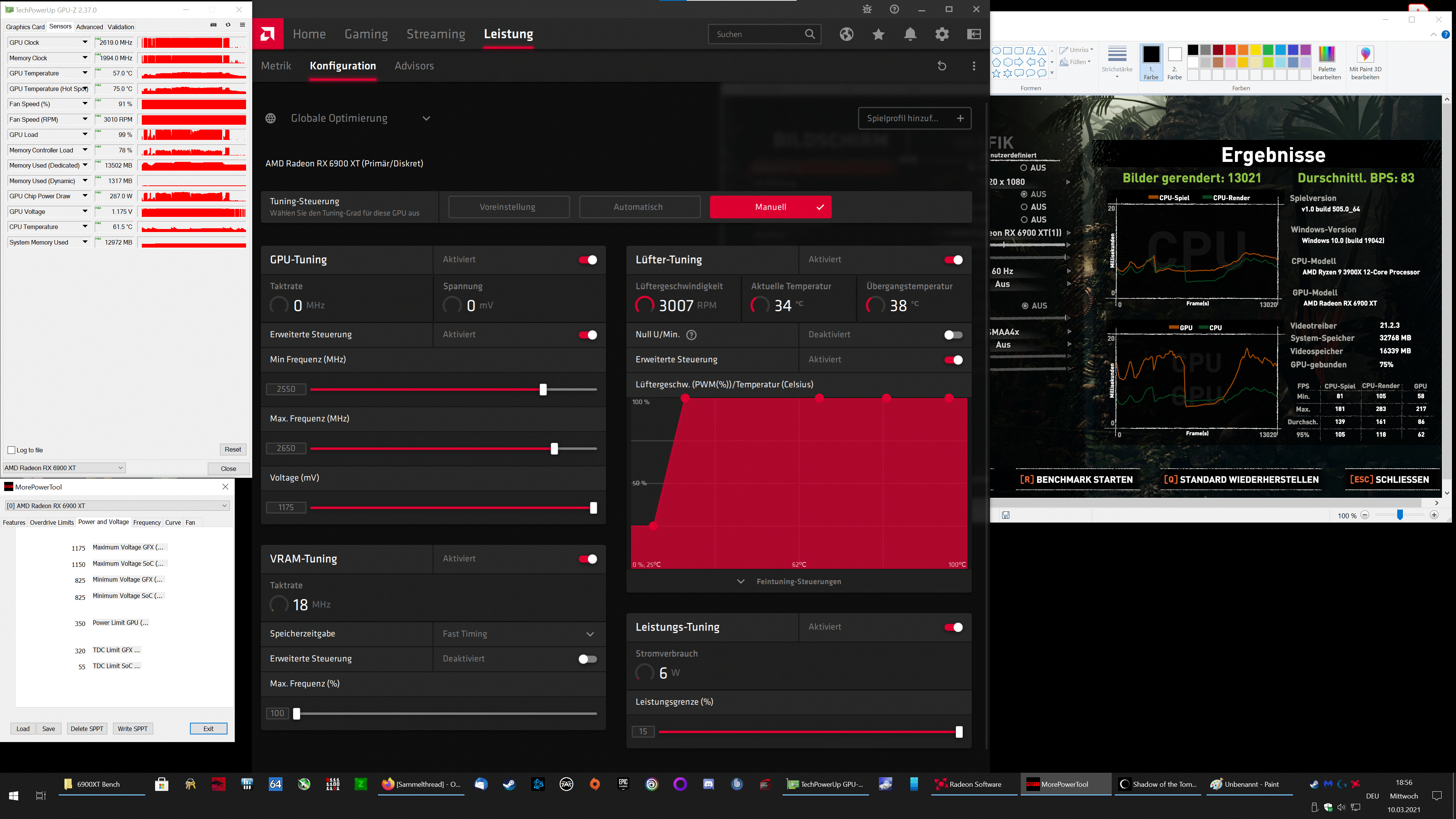
Task: Toggle the Radeon sidebar panel icon
Action: pos(974,34)
